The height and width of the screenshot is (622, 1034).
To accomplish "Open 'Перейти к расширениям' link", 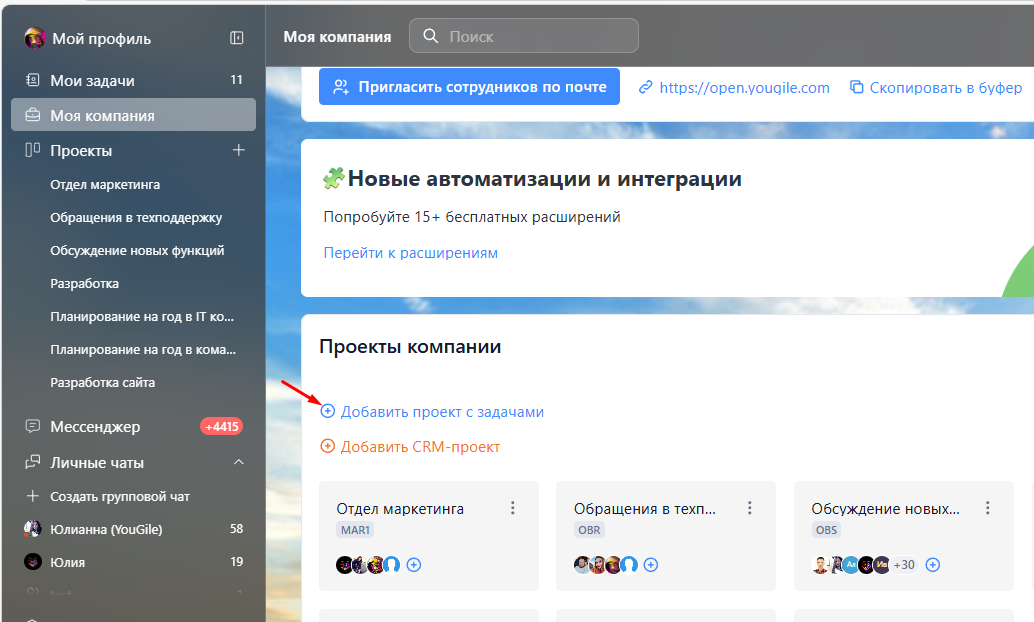I will tap(411, 253).
